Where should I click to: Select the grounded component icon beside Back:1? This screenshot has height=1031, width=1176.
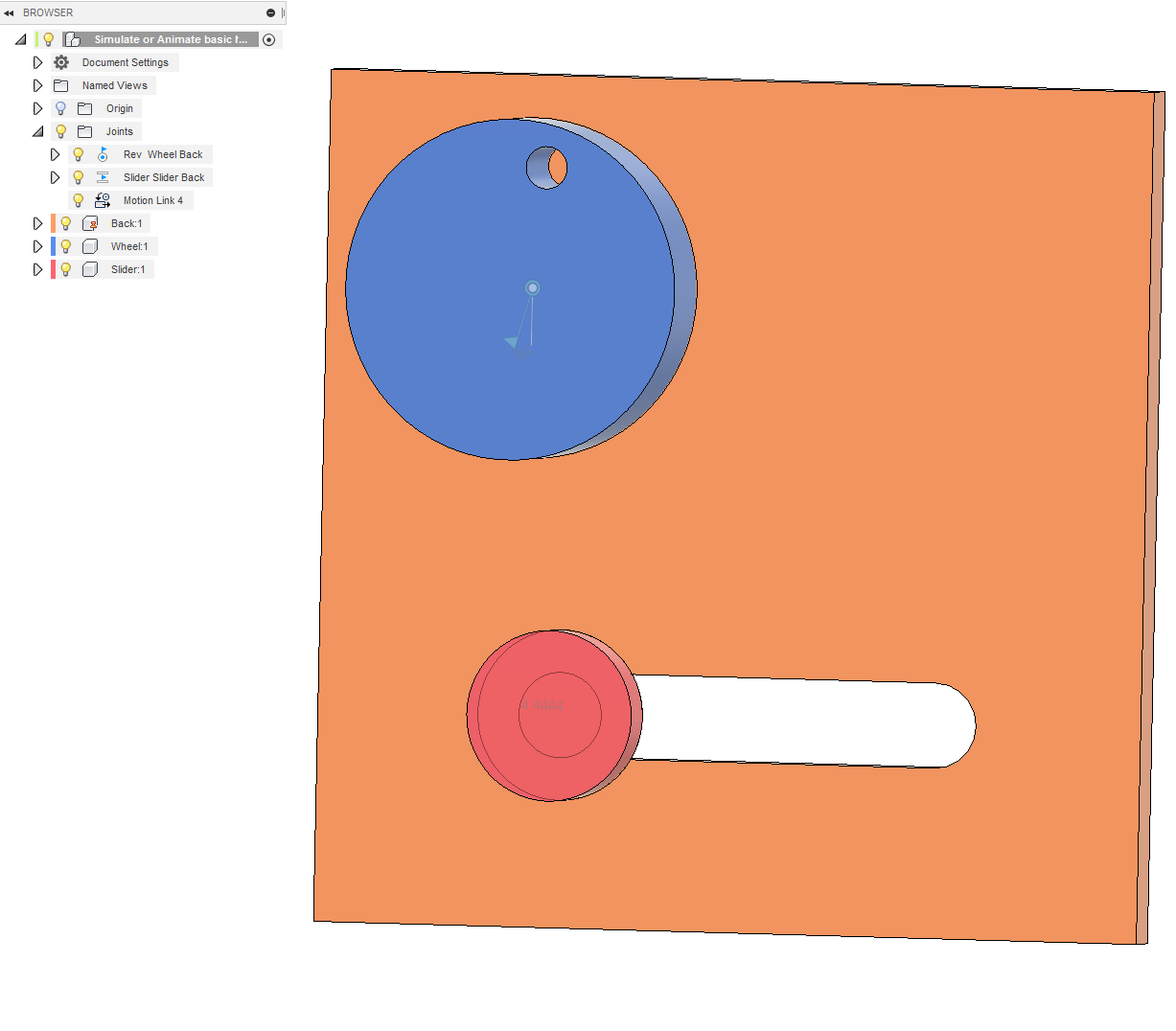(x=89, y=222)
